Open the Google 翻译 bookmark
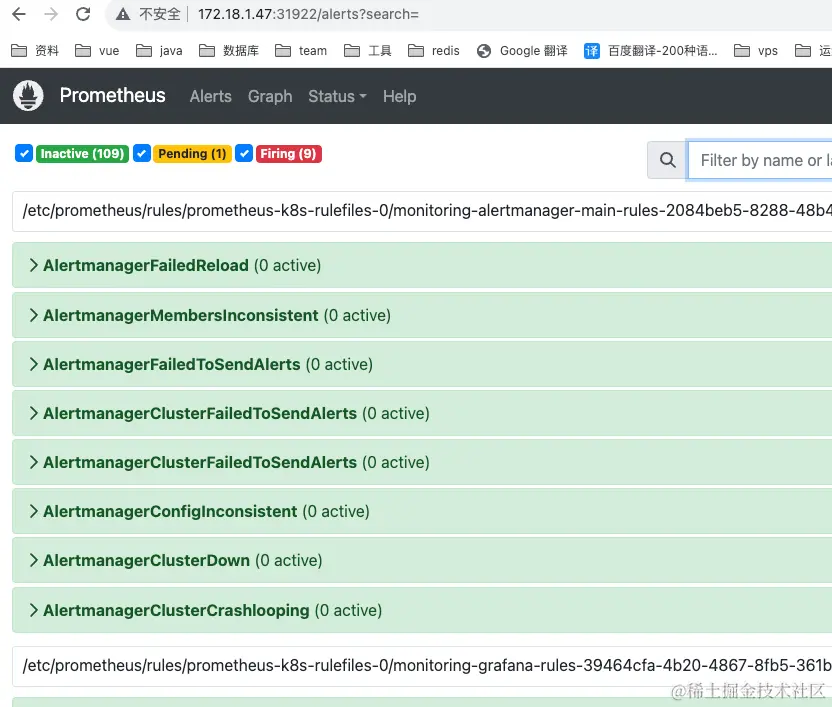The image size is (832, 707). pyautogui.click(x=522, y=50)
